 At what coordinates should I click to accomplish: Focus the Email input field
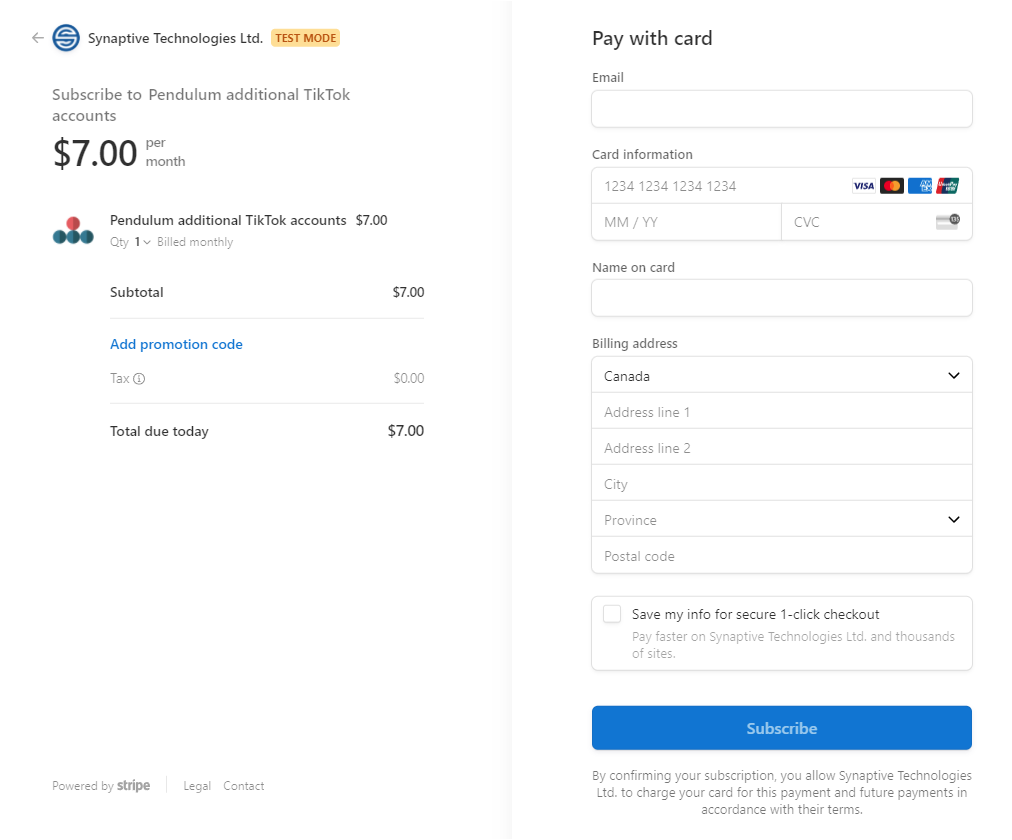point(782,109)
